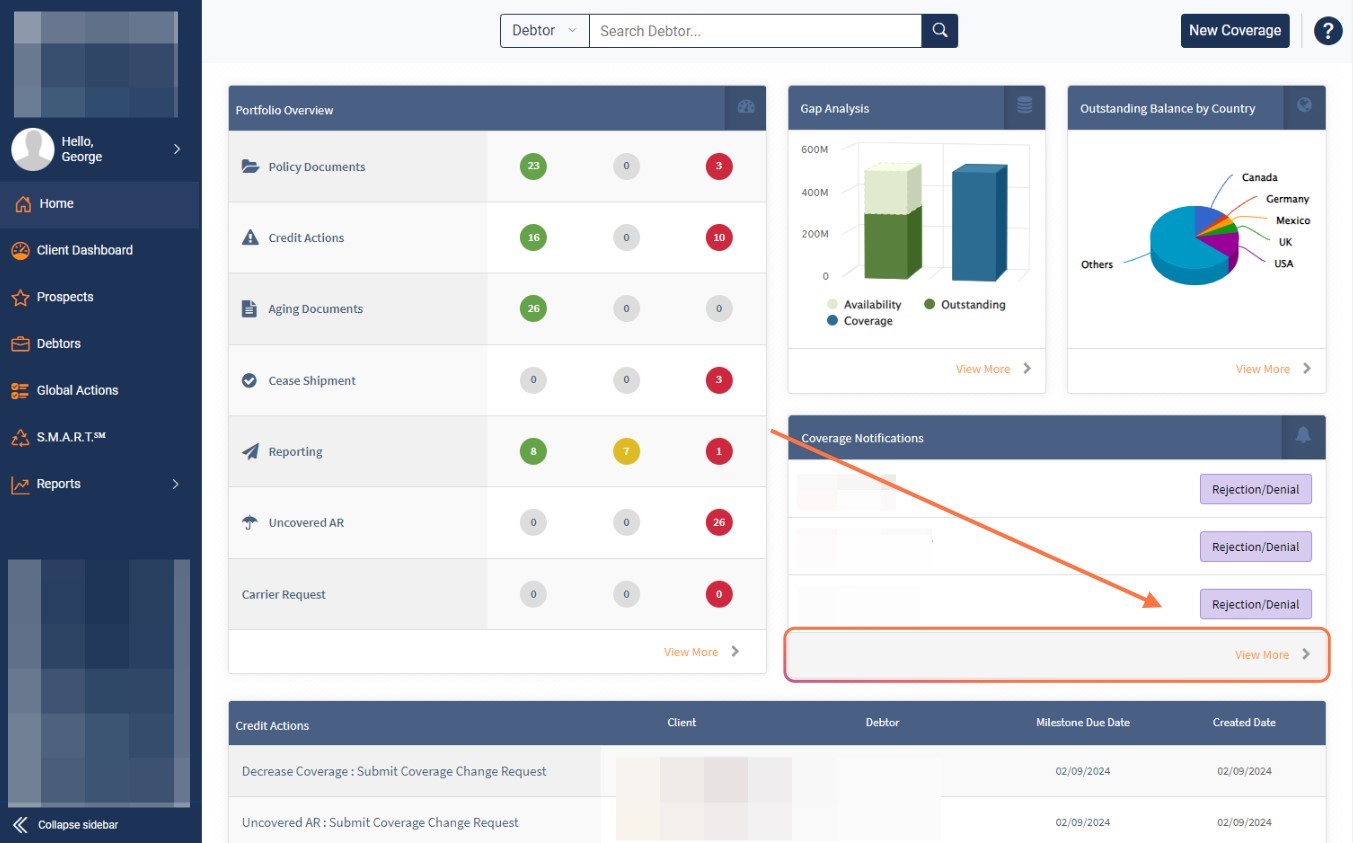
Task: Click the first Rejection/Denial button
Action: pyautogui.click(x=1255, y=490)
